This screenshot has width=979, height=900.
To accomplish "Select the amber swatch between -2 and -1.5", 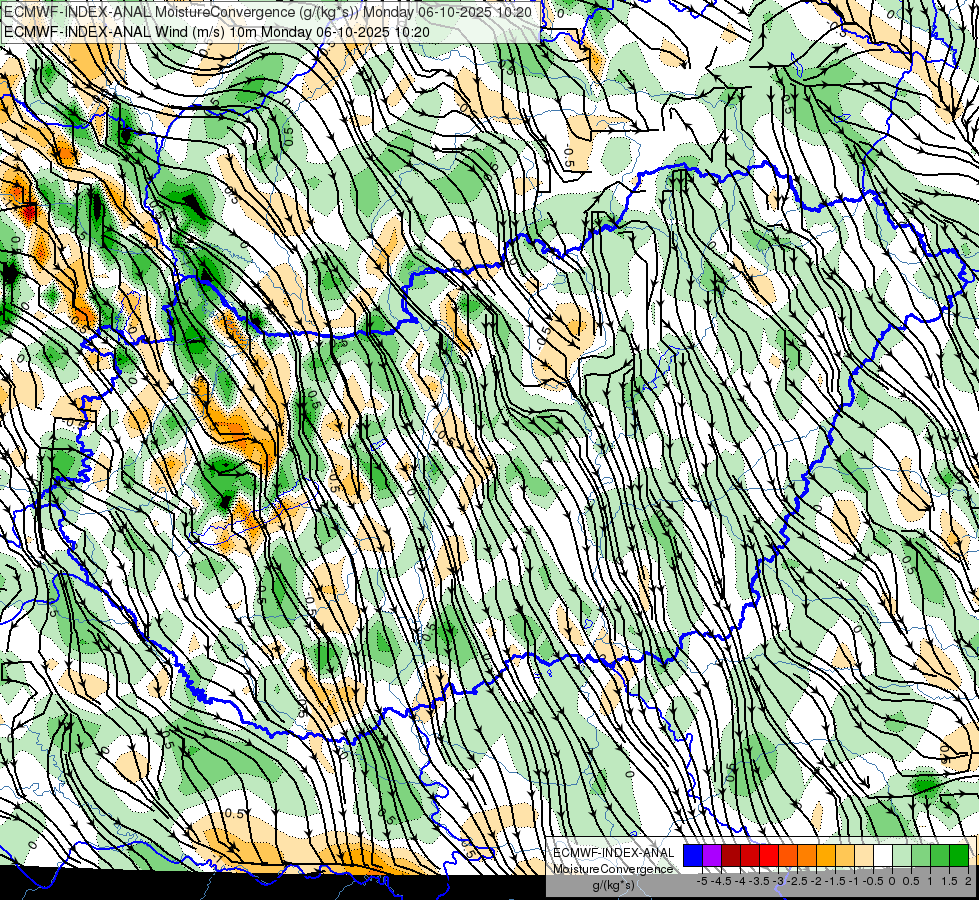I will [826, 856].
